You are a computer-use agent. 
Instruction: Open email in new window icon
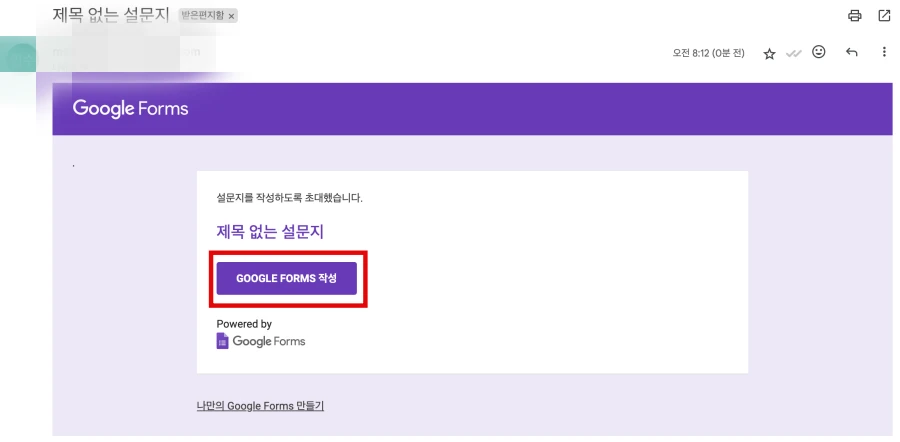pyautogui.click(x=885, y=15)
